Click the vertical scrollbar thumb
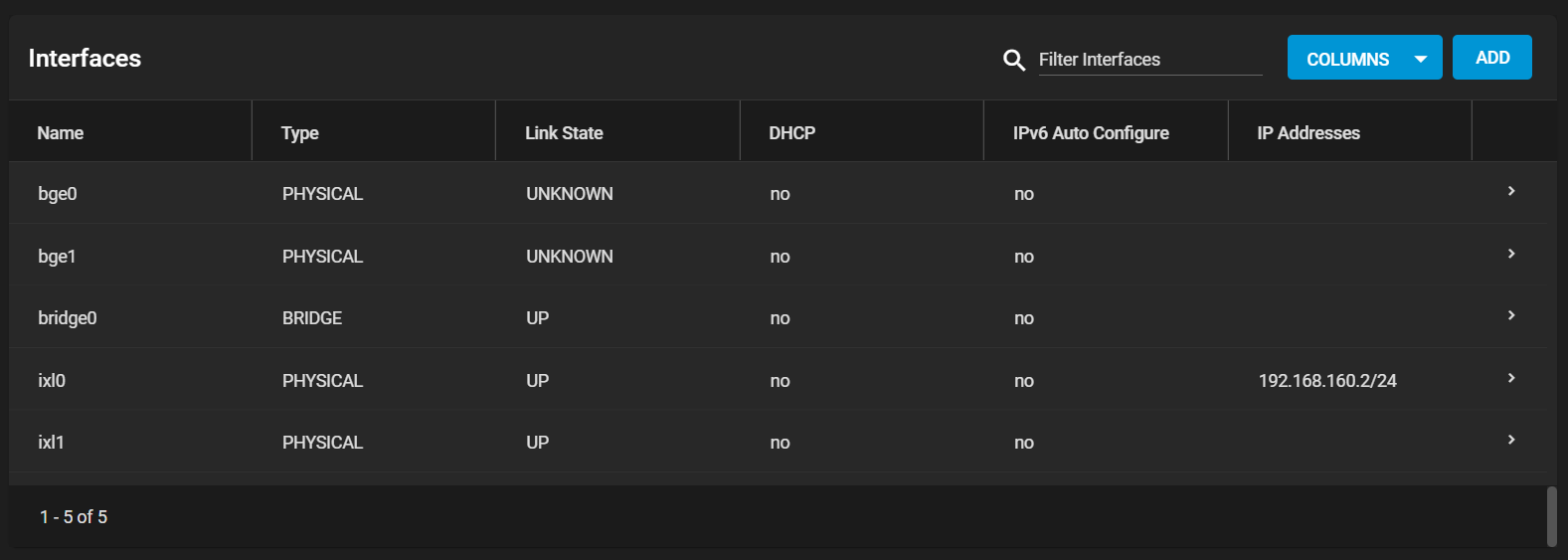The width and height of the screenshot is (1568, 560). (1552, 516)
